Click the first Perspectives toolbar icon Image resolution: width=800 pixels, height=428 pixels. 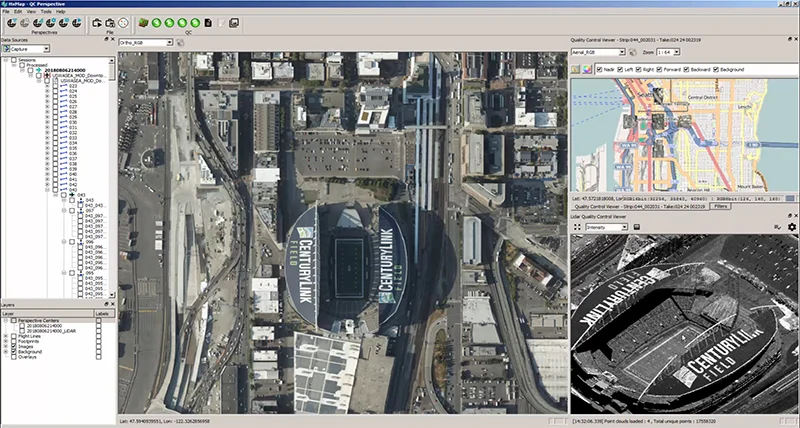coord(11,23)
